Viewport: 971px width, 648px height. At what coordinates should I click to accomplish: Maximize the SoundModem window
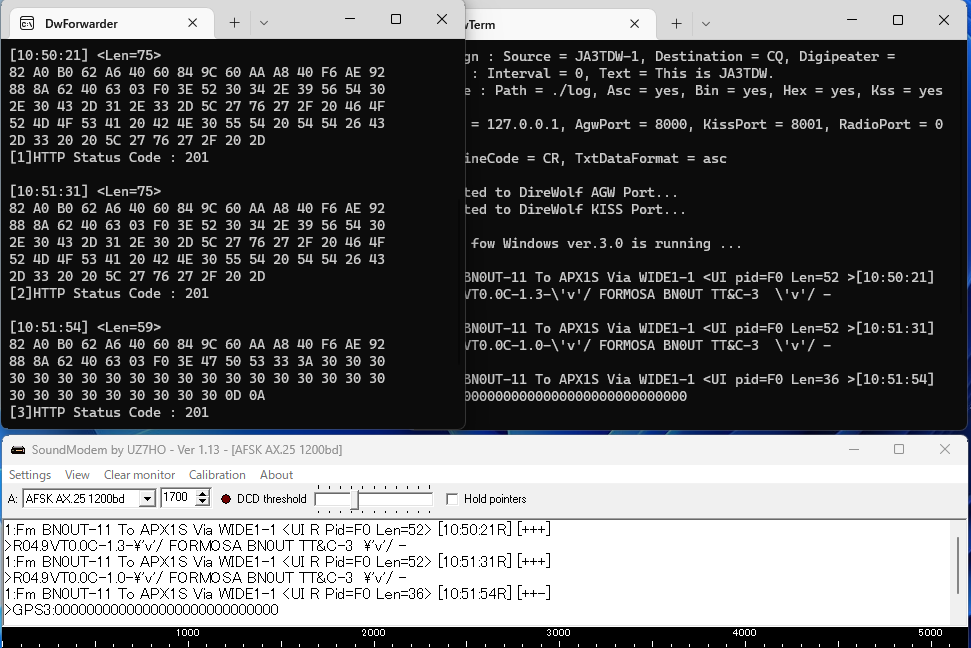click(899, 449)
